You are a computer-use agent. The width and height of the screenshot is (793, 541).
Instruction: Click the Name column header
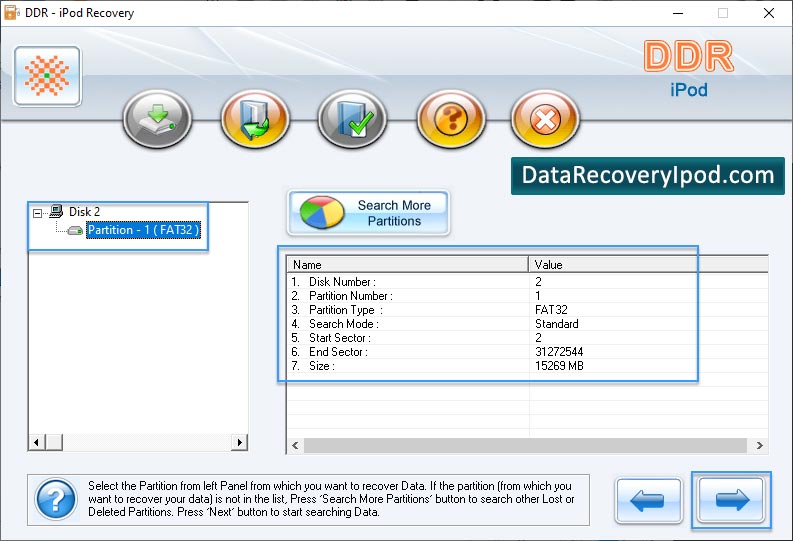click(x=408, y=264)
